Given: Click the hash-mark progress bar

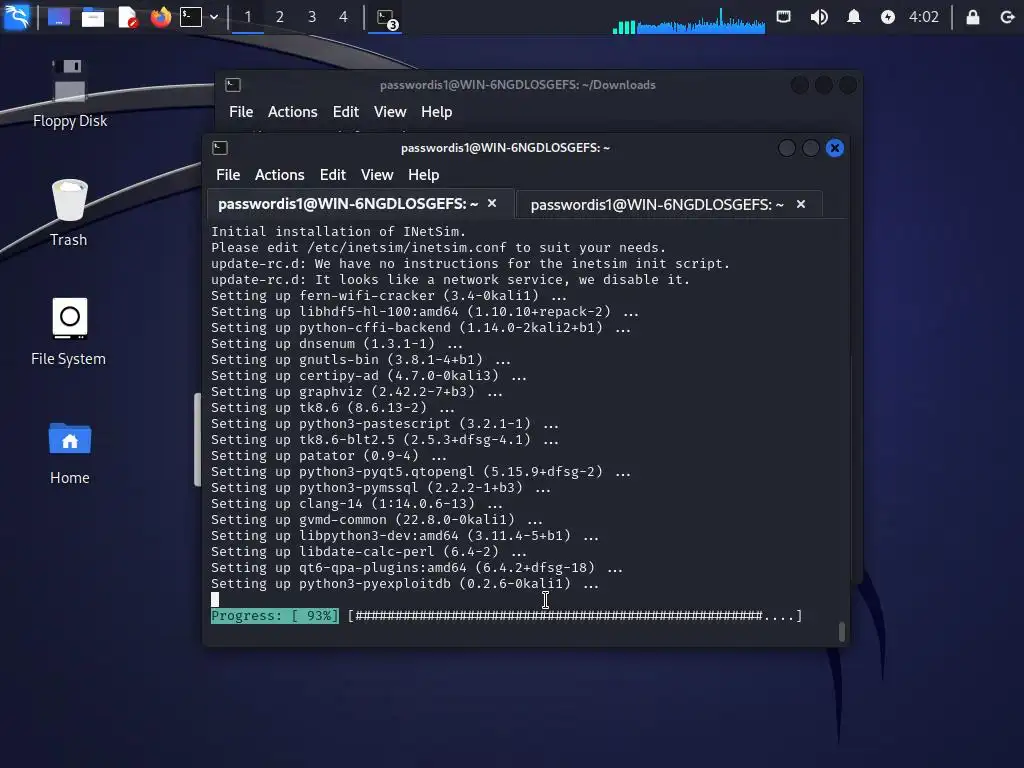Looking at the screenshot, I should pyautogui.click(x=575, y=616).
